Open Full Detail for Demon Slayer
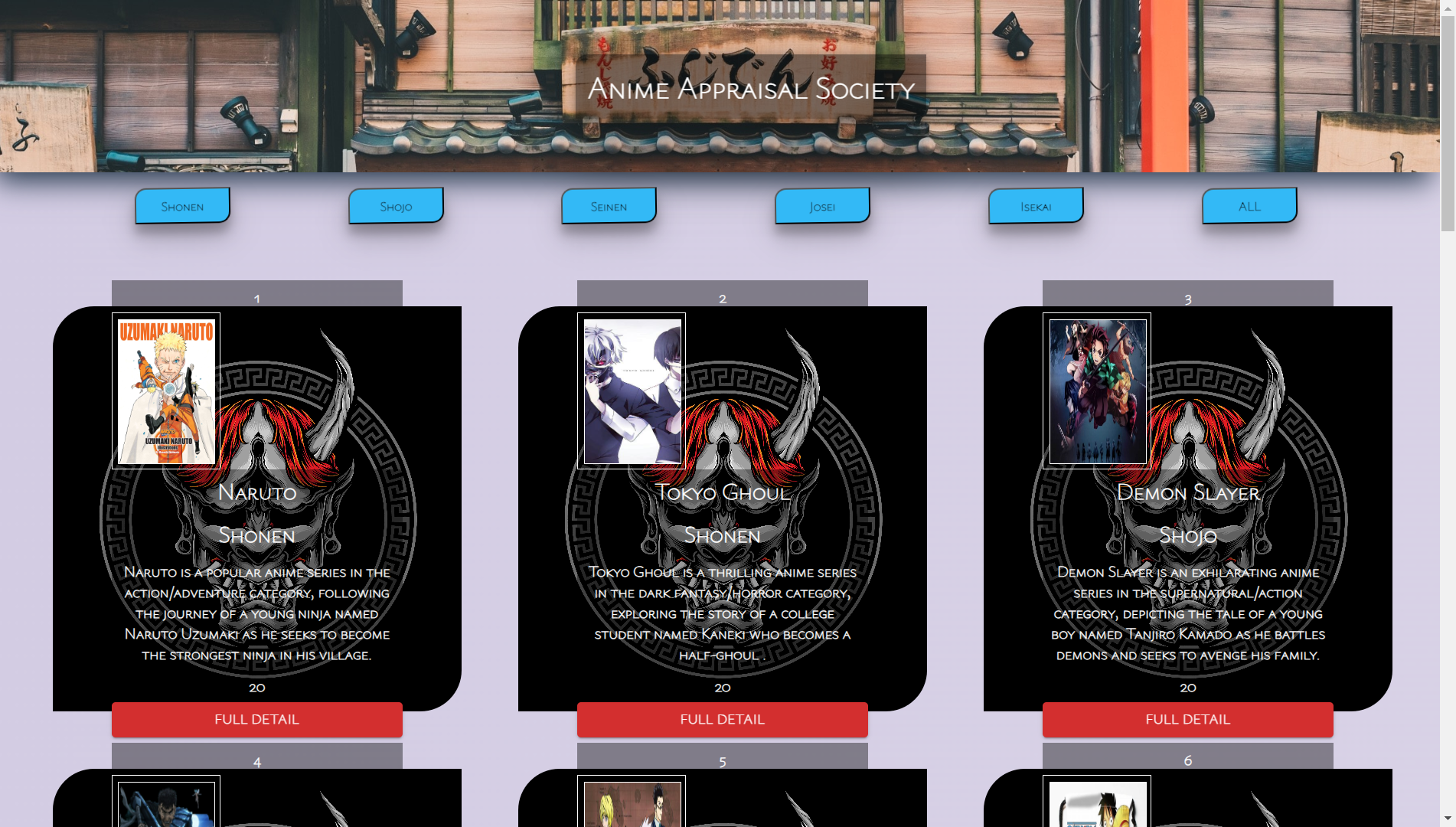The width and height of the screenshot is (1456, 827). 1188,720
